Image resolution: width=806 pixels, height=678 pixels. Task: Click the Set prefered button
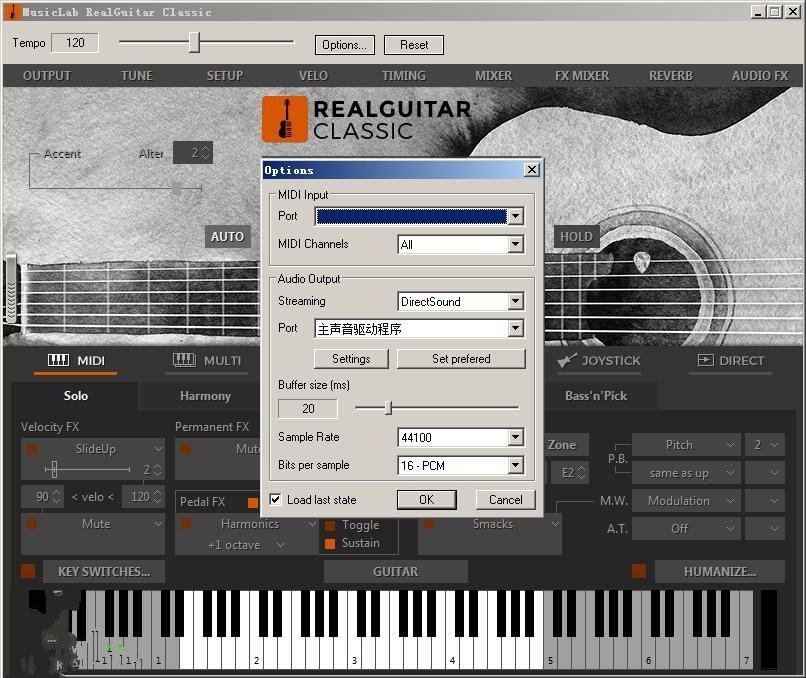point(461,359)
